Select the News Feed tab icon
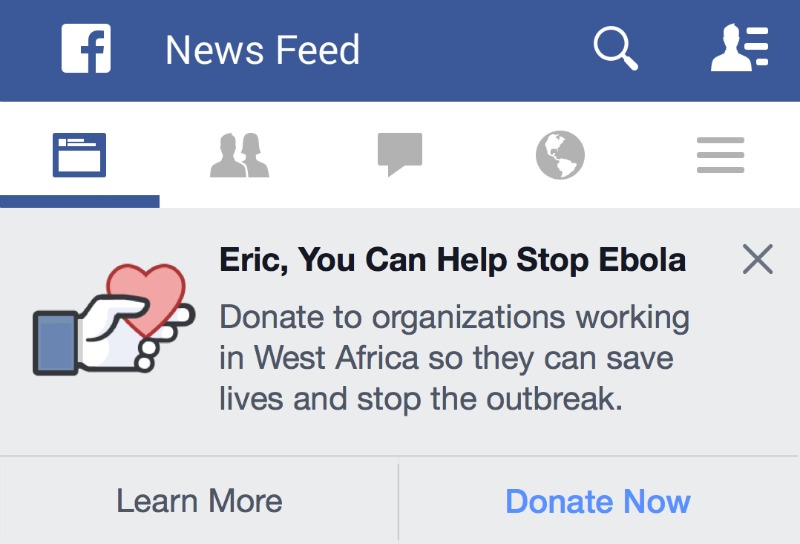The image size is (800, 544). coord(79,155)
